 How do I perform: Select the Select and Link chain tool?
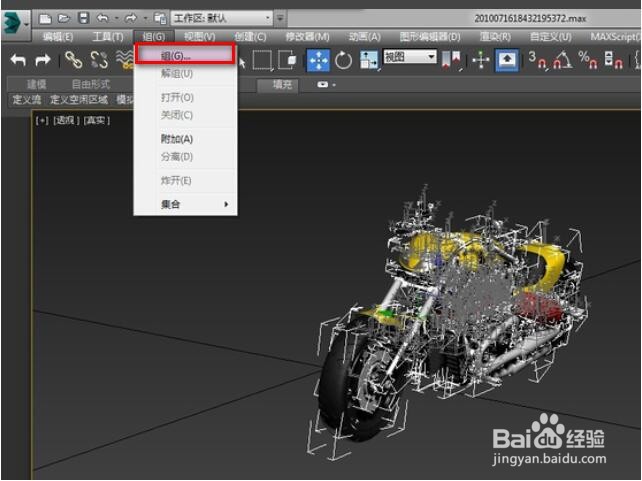74,60
